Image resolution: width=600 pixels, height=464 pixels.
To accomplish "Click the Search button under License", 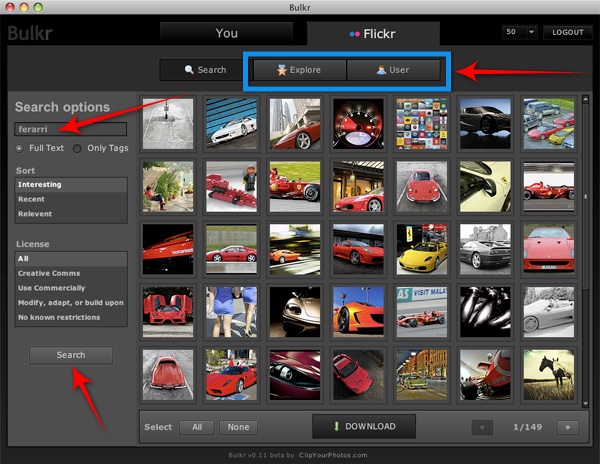I will point(71,355).
